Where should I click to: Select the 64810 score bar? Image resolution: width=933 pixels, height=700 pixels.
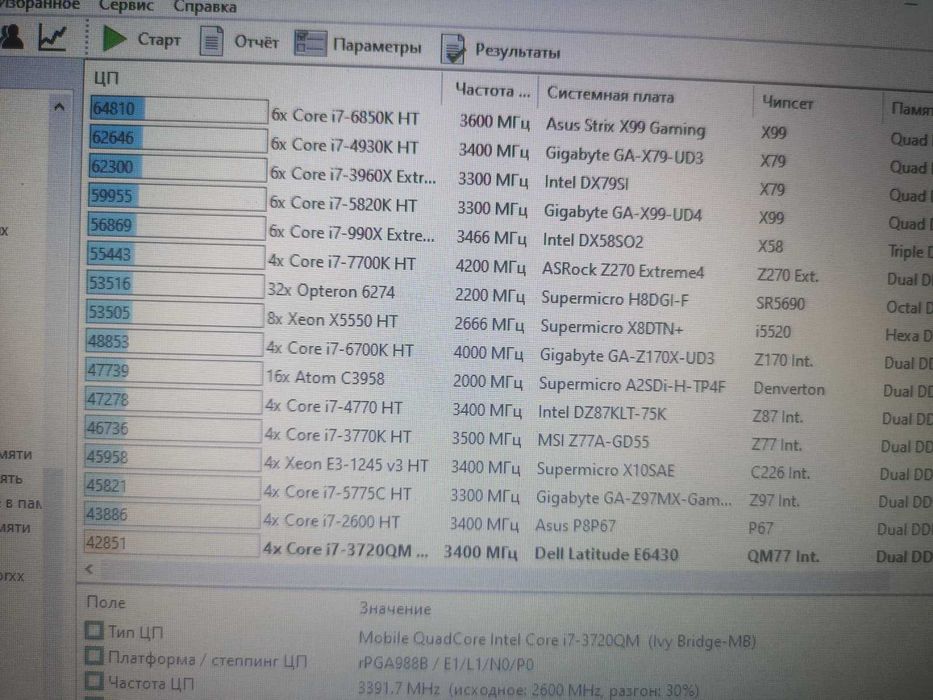(x=179, y=110)
